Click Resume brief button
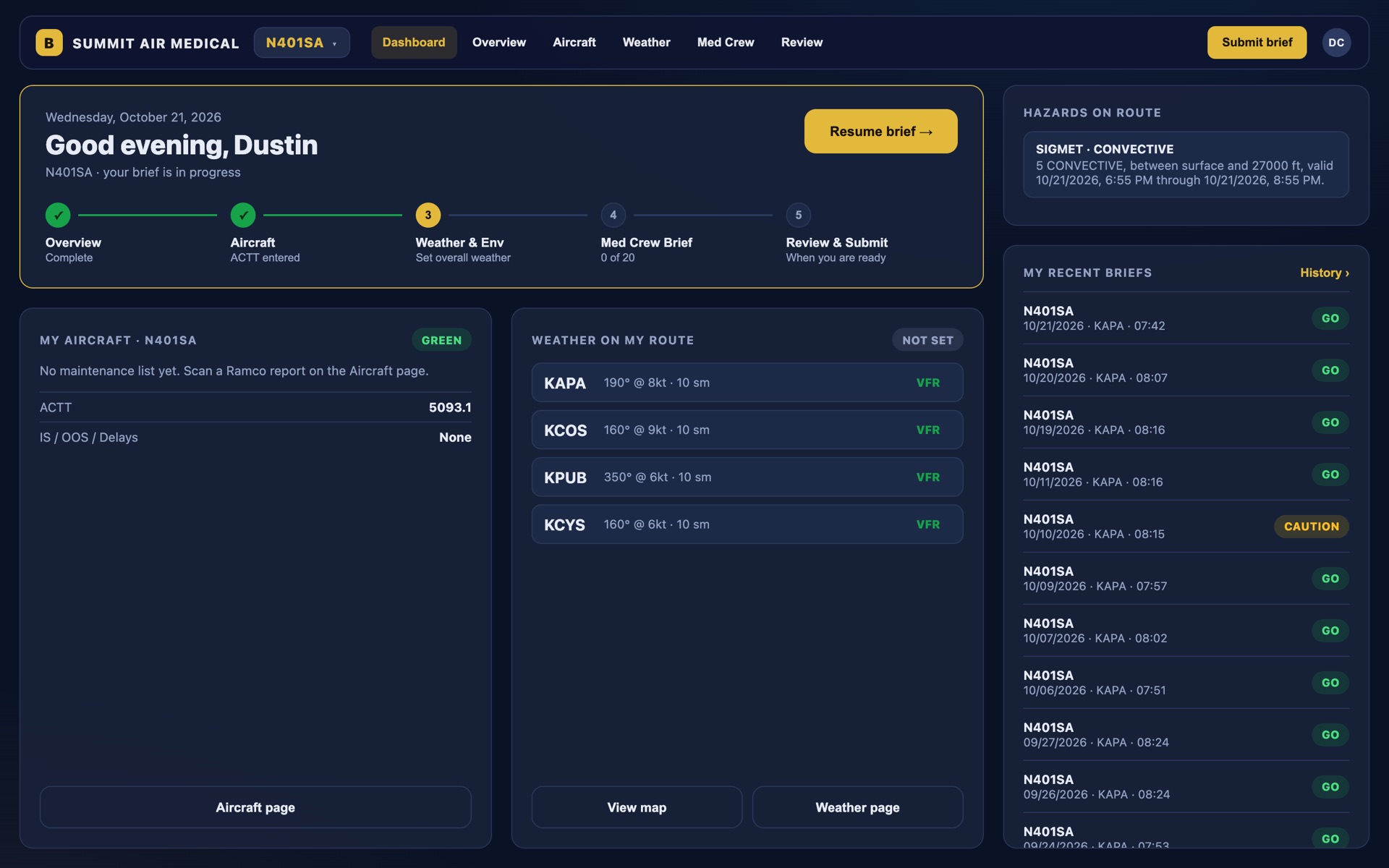This screenshot has width=1389, height=868. coord(880,131)
